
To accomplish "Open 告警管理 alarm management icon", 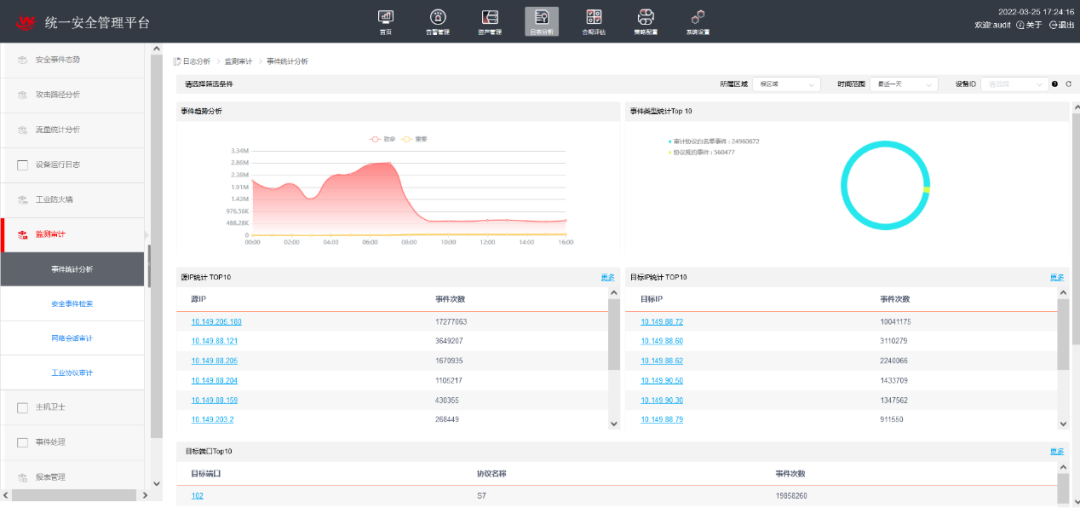I will [x=437, y=17].
